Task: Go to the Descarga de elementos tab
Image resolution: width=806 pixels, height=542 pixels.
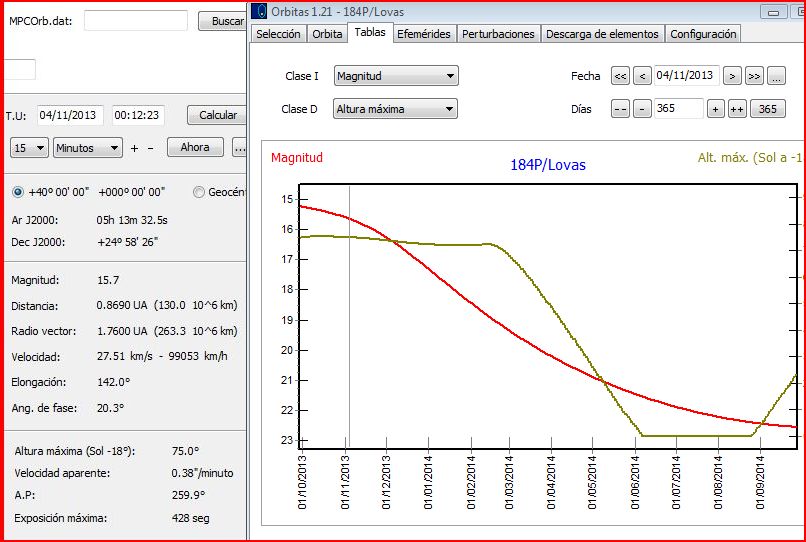Action: click(602, 34)
